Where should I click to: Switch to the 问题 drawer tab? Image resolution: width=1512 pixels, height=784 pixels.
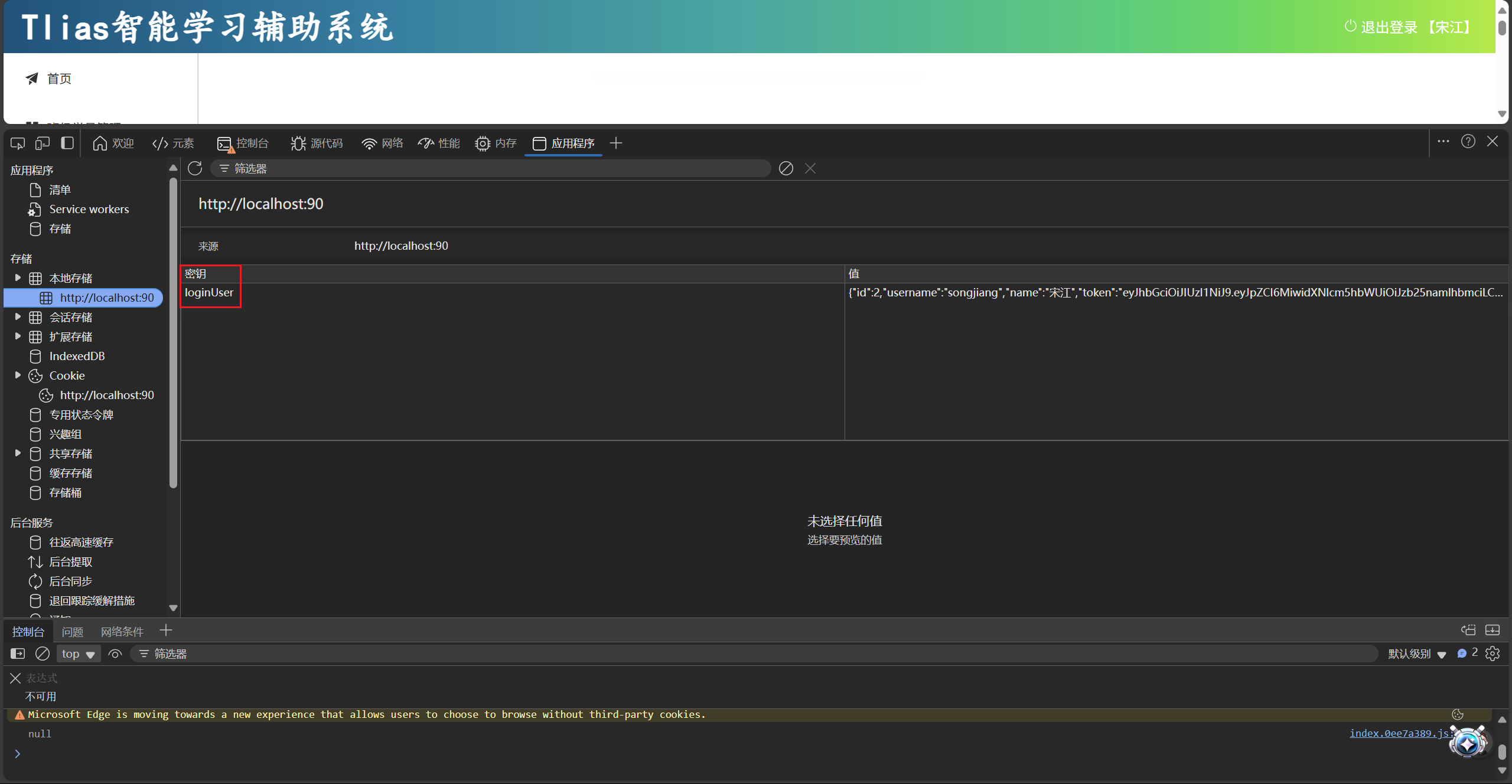coord(73,632)
